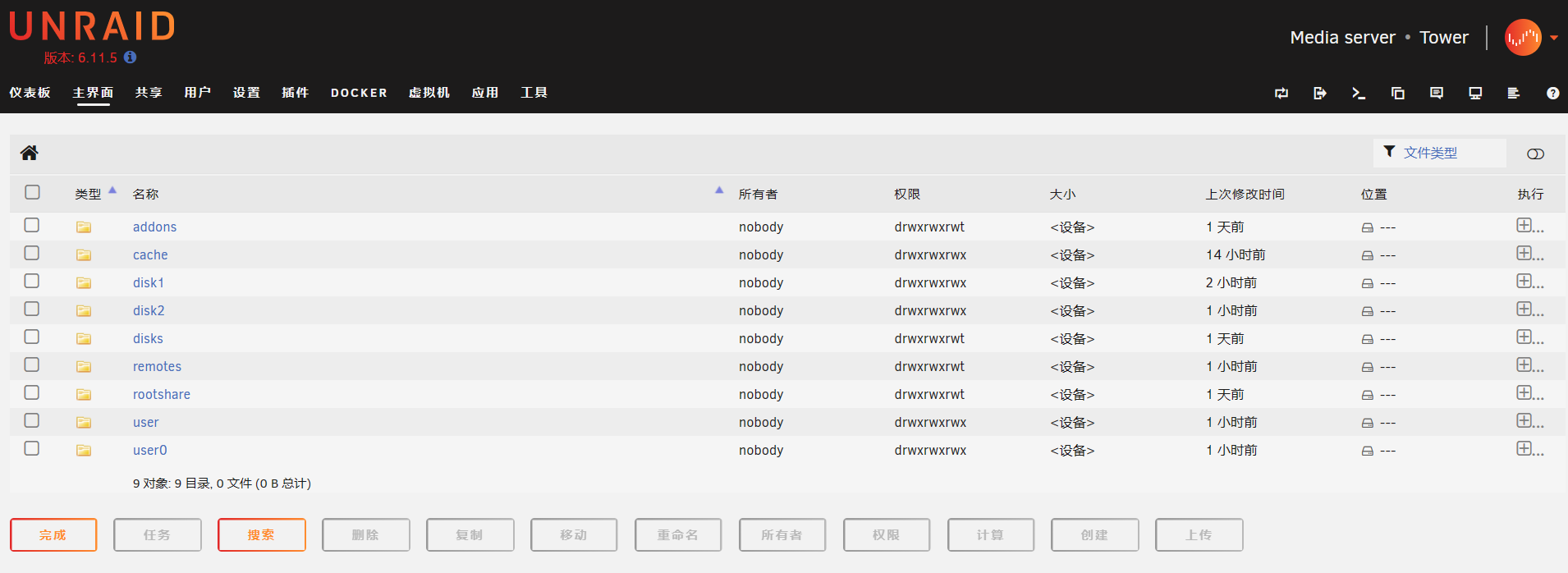
Task: Tick the checkbox for cache folder
Action: pos(32,253)
